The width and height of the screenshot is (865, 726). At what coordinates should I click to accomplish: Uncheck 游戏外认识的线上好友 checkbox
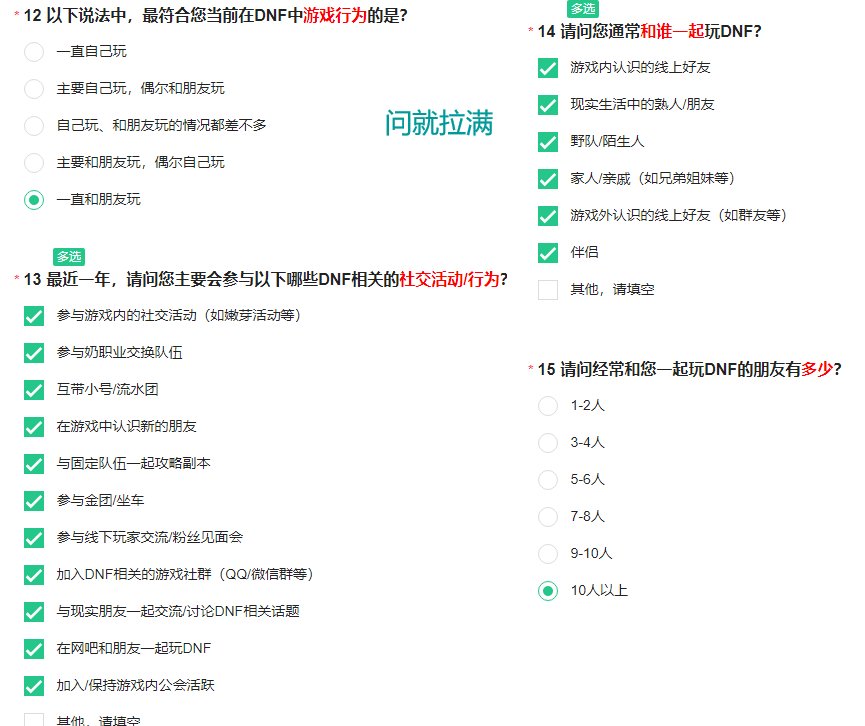[x=548, y=216]
